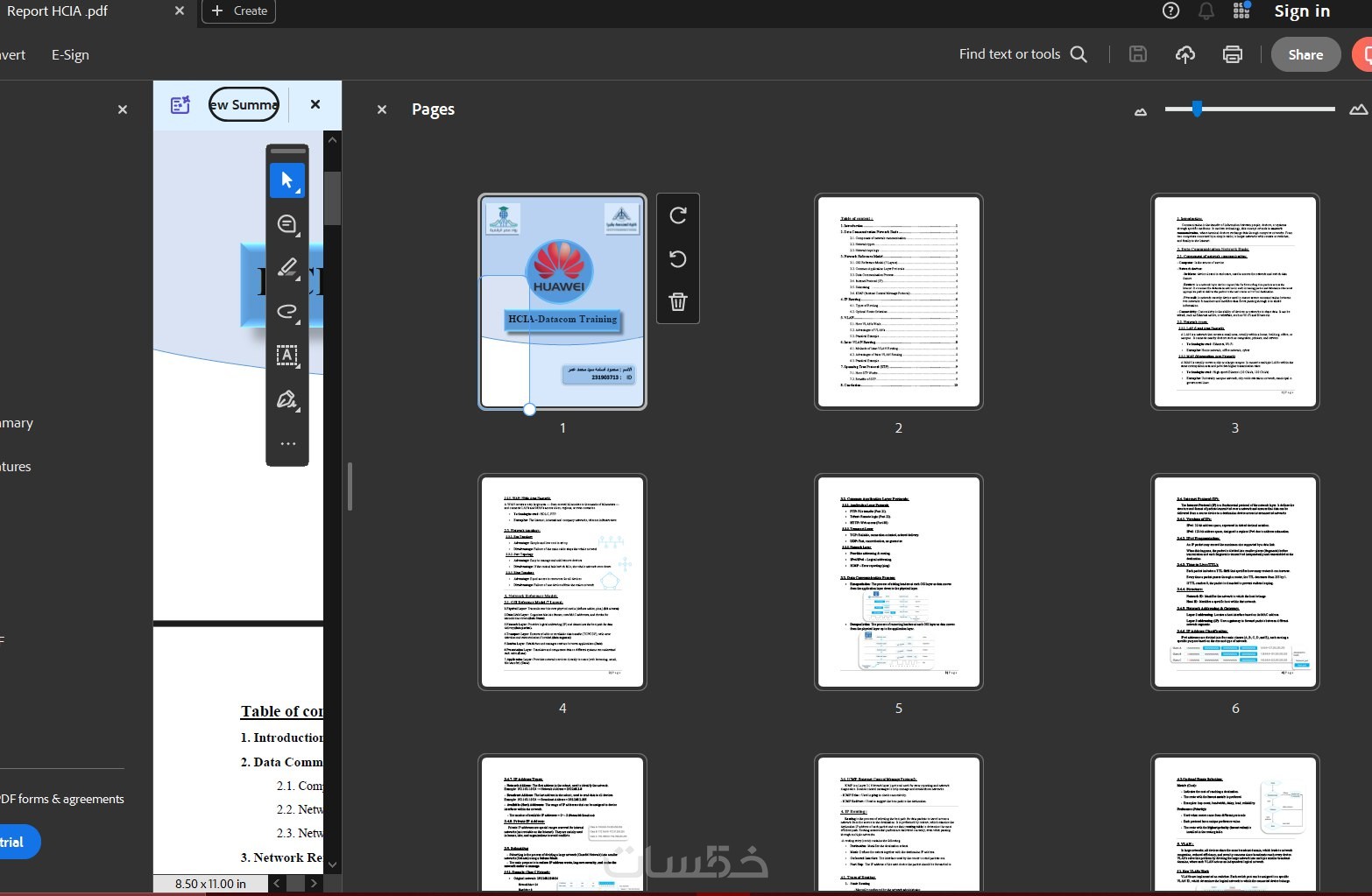Open the Help question mark icon

tap(1170, 11)
